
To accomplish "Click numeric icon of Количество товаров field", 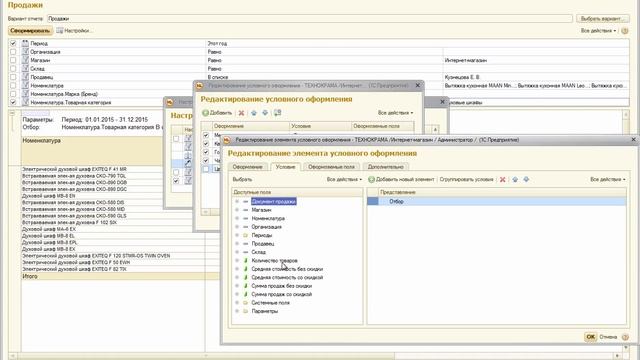I will point(246,260).
